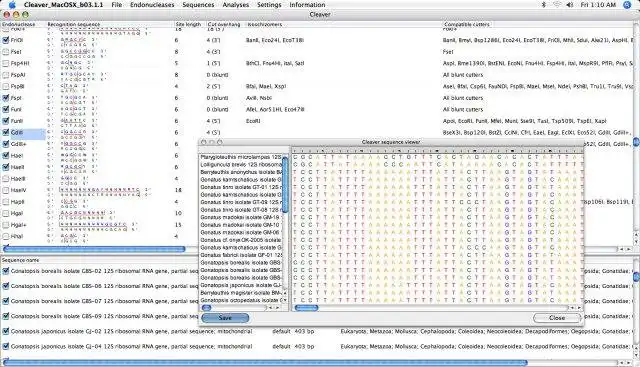
Task: Uncheck Gonatopsis borealis isolate GBS-06 sequence
Action: 6,286
